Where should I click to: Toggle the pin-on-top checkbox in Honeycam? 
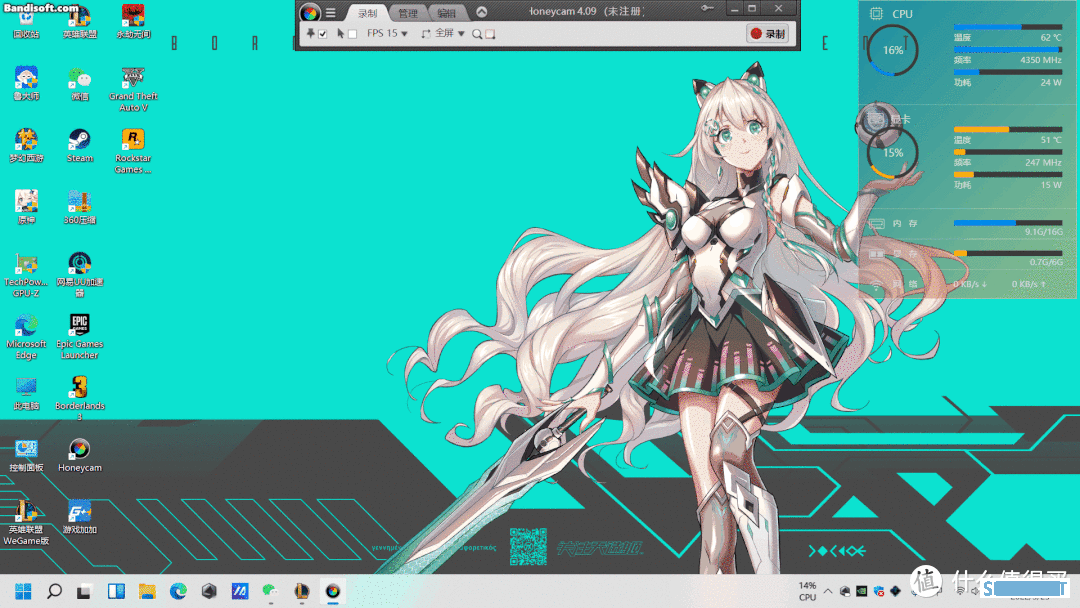(322, 34)
